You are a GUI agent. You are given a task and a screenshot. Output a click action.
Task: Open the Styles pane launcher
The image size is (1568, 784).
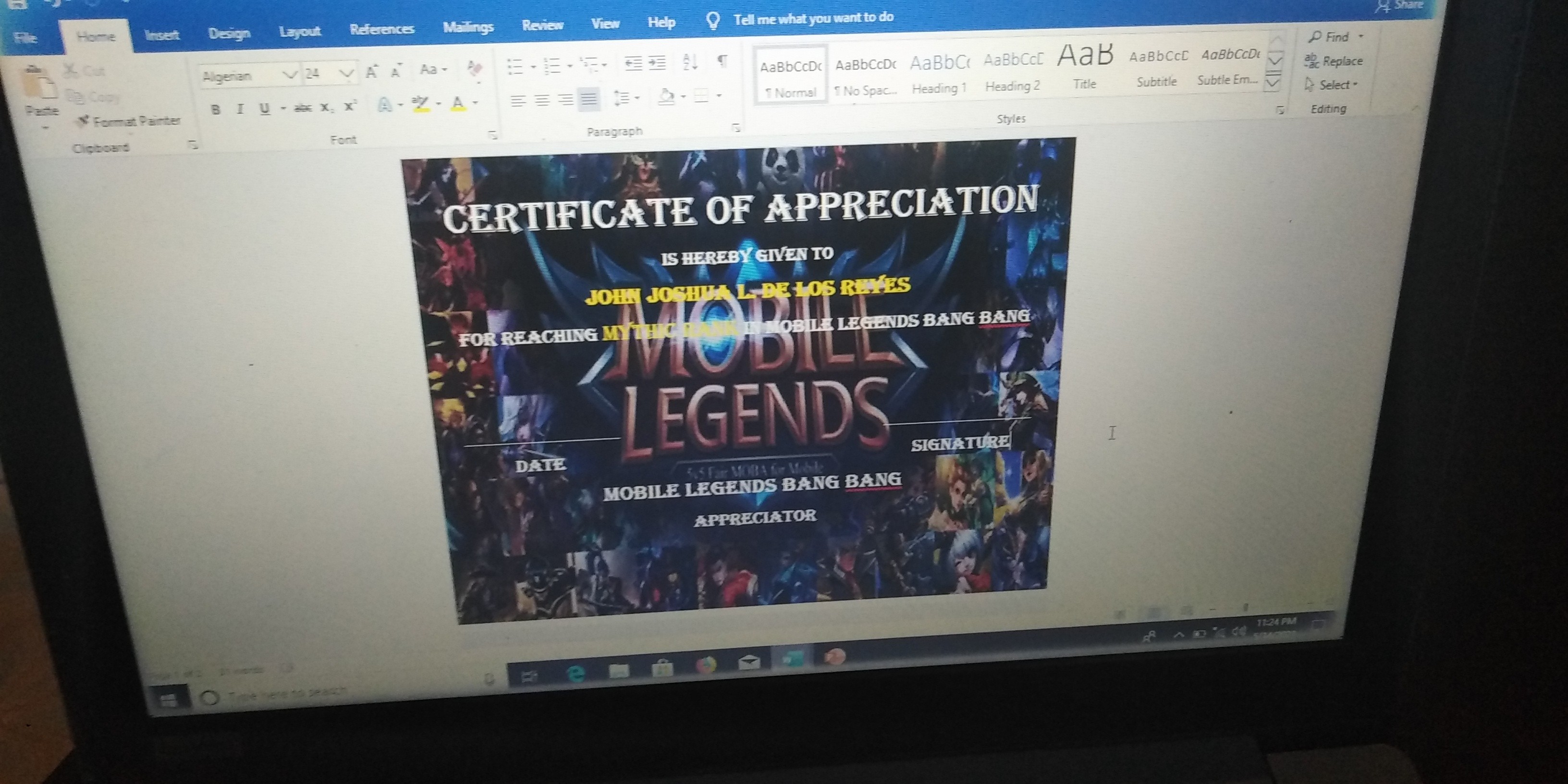pos(1280,110)
